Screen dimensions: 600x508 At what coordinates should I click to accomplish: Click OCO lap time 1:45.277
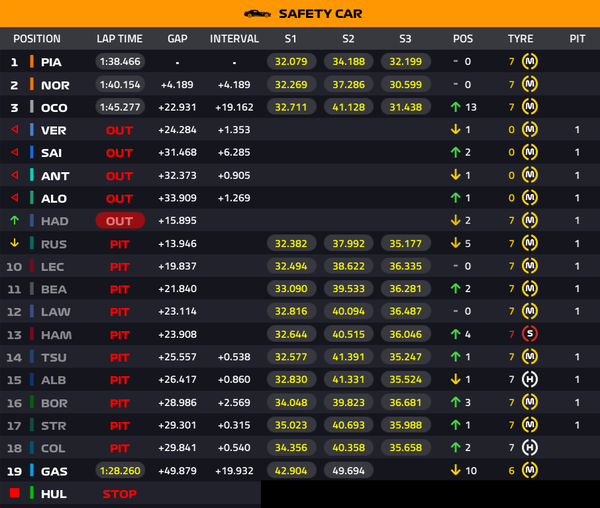(120, 107)
